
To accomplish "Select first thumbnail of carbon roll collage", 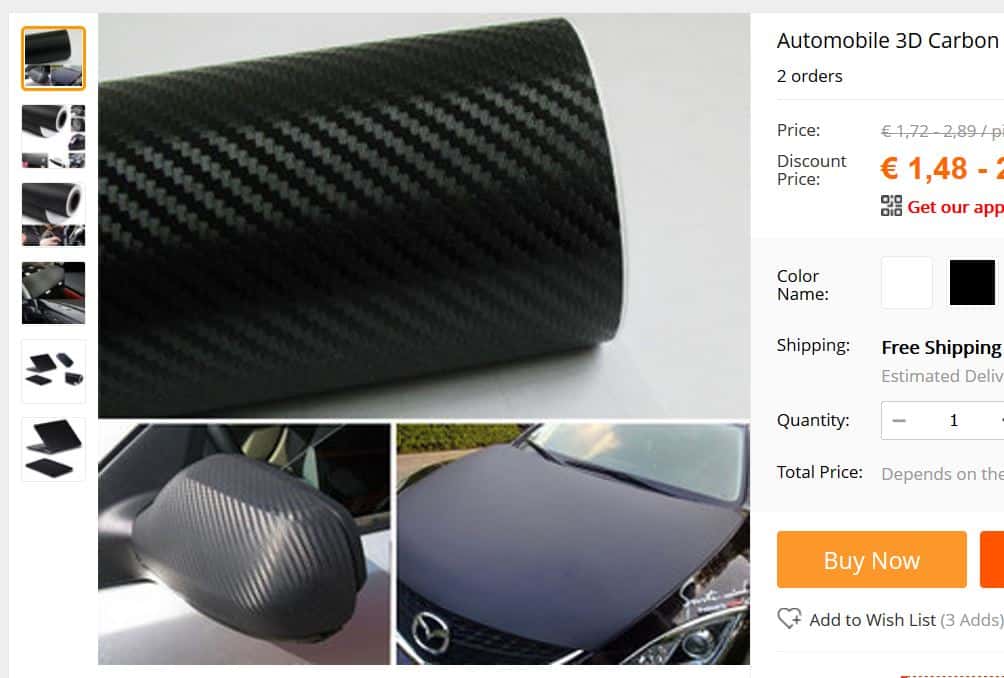I will pos(53,58).
